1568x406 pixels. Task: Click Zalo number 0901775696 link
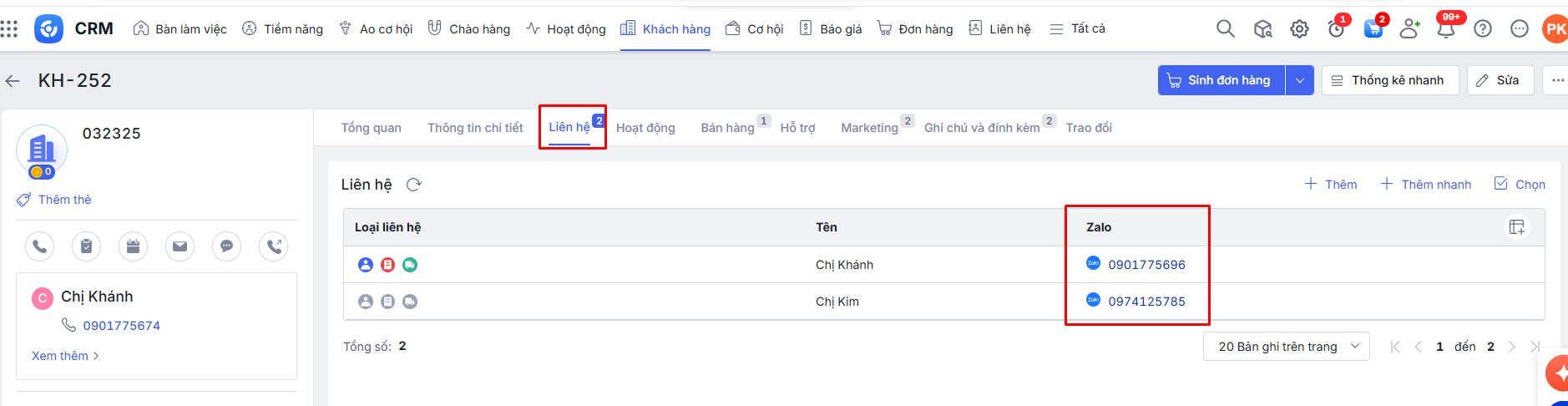[1146, 265]
